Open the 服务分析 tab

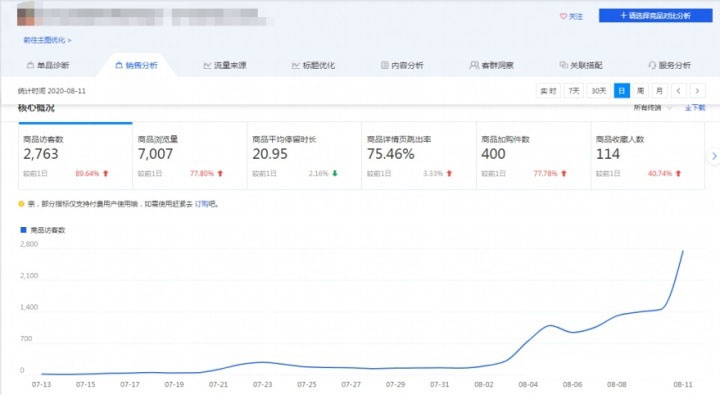pyautogui.click(x=669, y=65)
